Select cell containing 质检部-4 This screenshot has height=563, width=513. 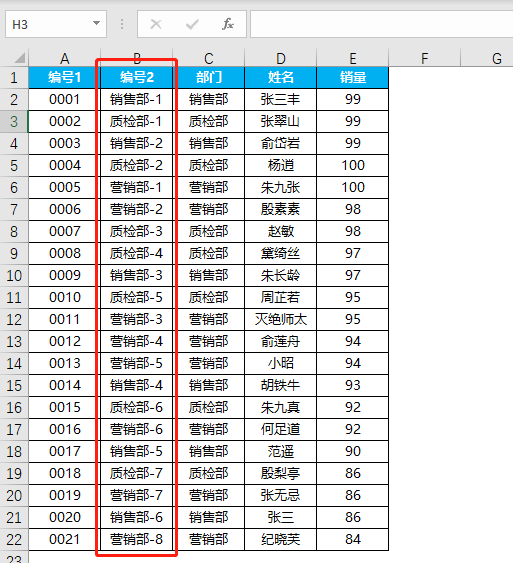(x=137, y=253)
